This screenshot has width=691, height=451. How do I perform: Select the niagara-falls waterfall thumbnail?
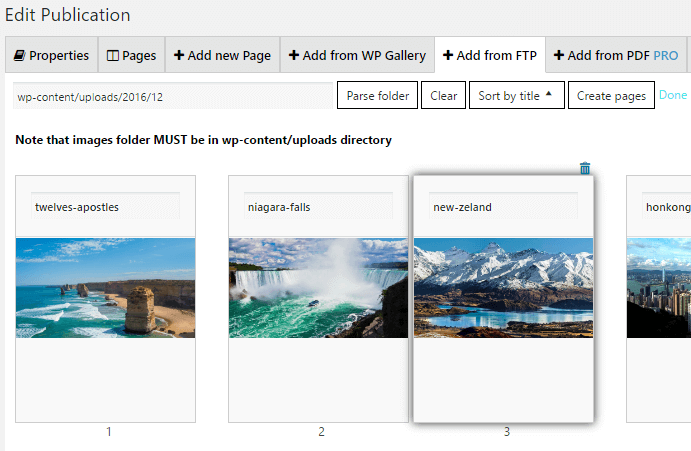point(318,288)
